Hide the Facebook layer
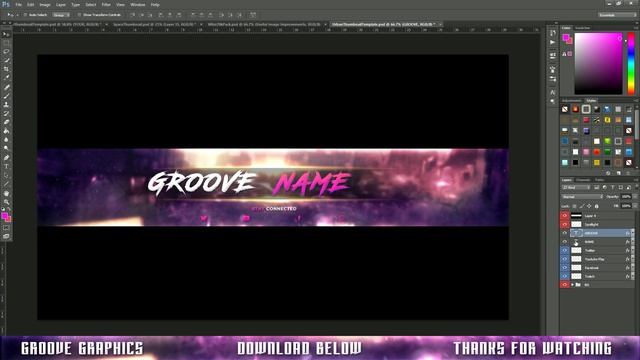Screen dimensions: 640x360 pyautogui.click(x=565, y=268)
